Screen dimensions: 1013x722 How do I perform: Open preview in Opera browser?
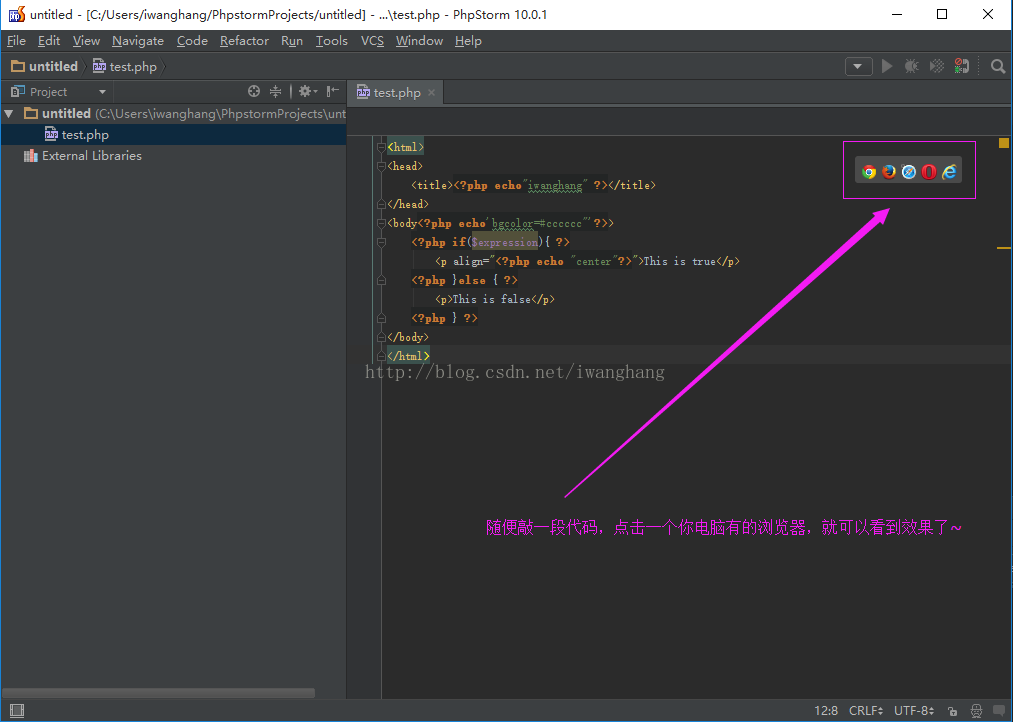click(x=929, y=172)
